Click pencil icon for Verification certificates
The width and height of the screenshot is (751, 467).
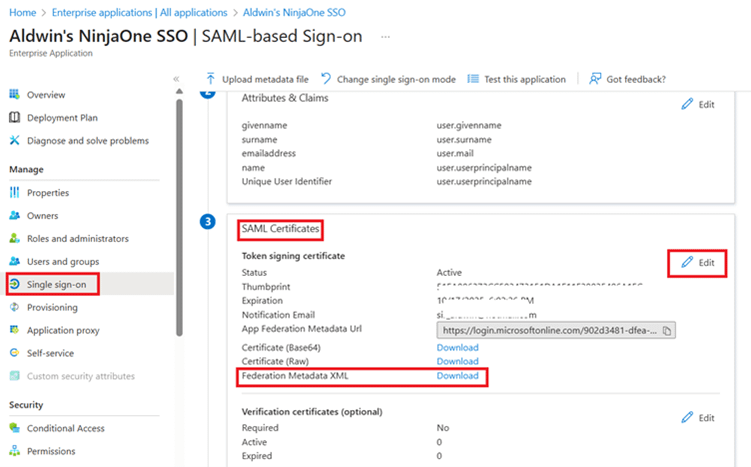coord(687,417)
